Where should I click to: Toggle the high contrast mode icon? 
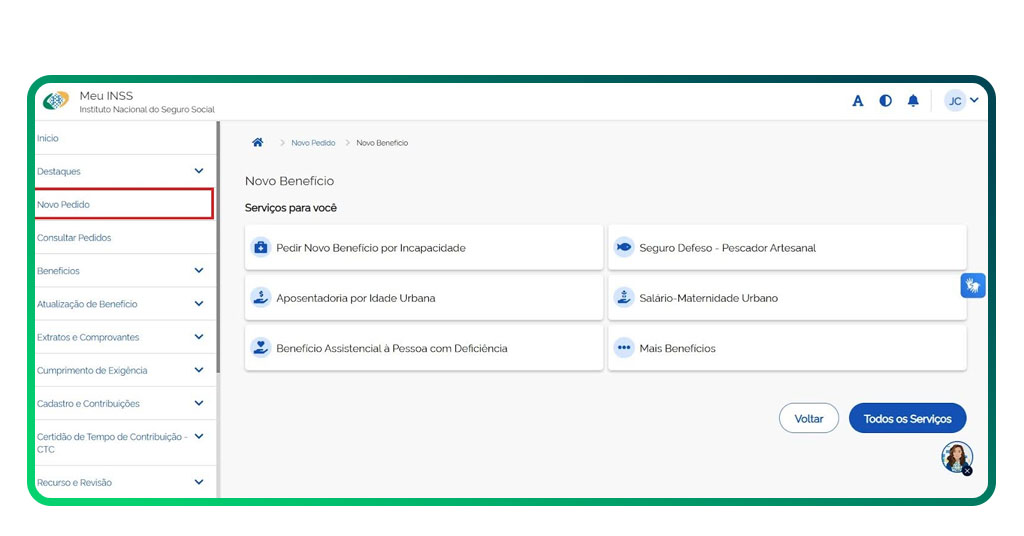(x=885, y=101)
